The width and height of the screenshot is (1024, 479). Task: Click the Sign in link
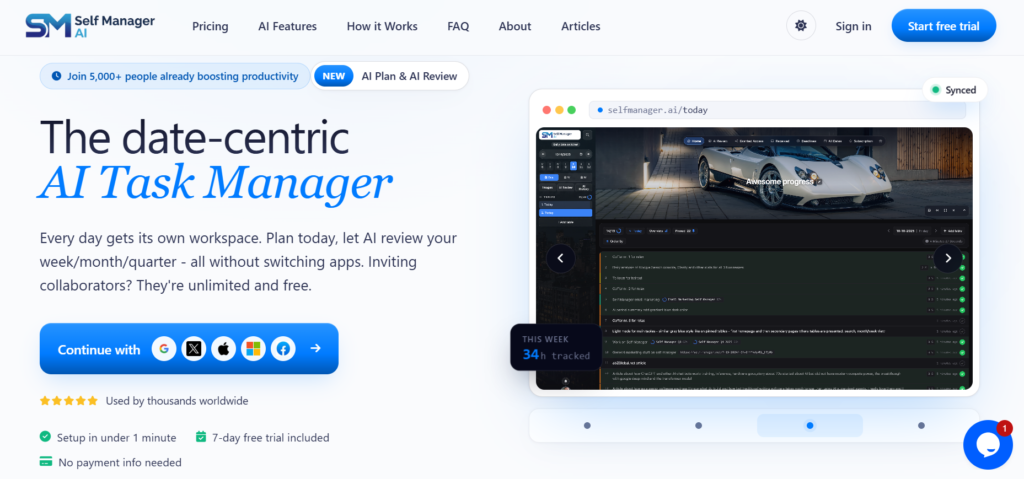[853, 26]
